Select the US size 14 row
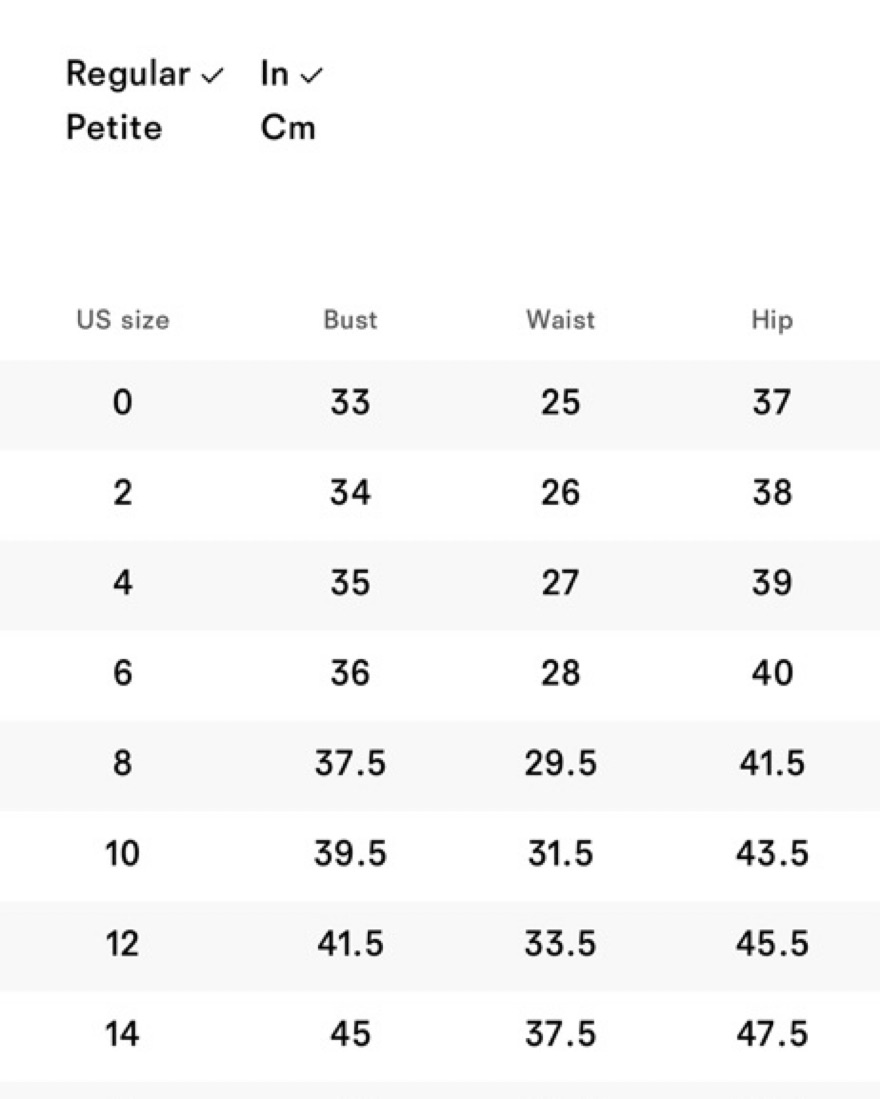Viewport: 880px width, 1099px height. [440, 1036]
